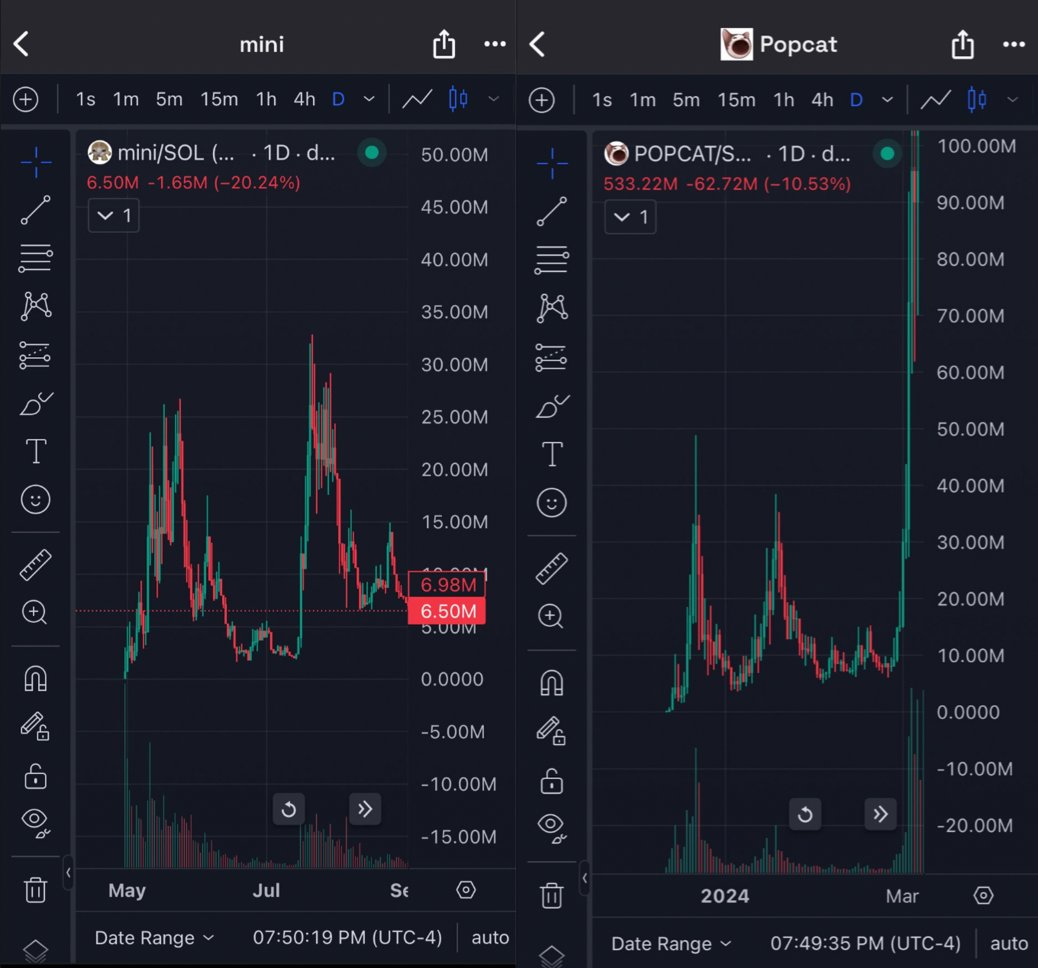Open time axis settings on Popcat chart
Screen dimensions: 1038x968
pos(983,896)
